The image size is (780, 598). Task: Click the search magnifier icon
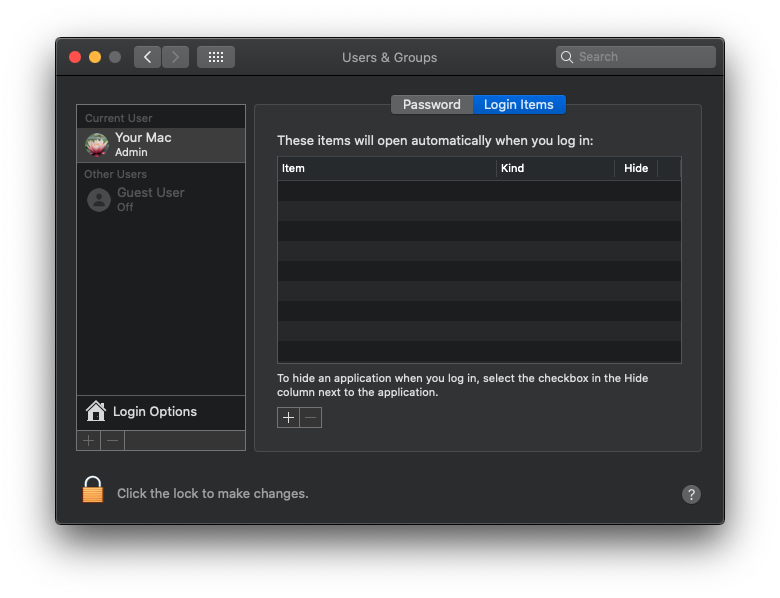(567, 57)
